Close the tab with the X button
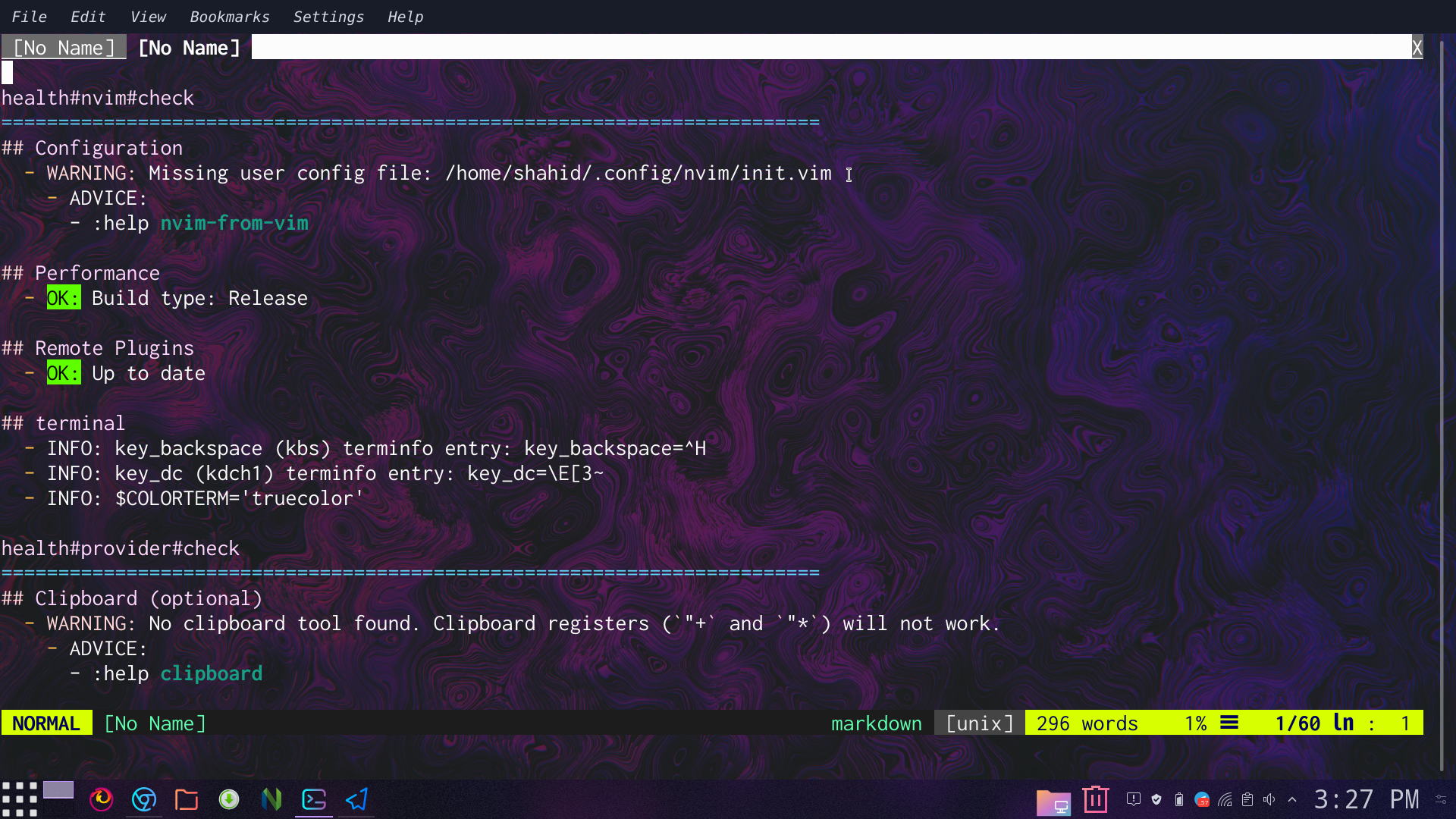Viewport: 1456px width, 819px height. [x=1417, y=48]
